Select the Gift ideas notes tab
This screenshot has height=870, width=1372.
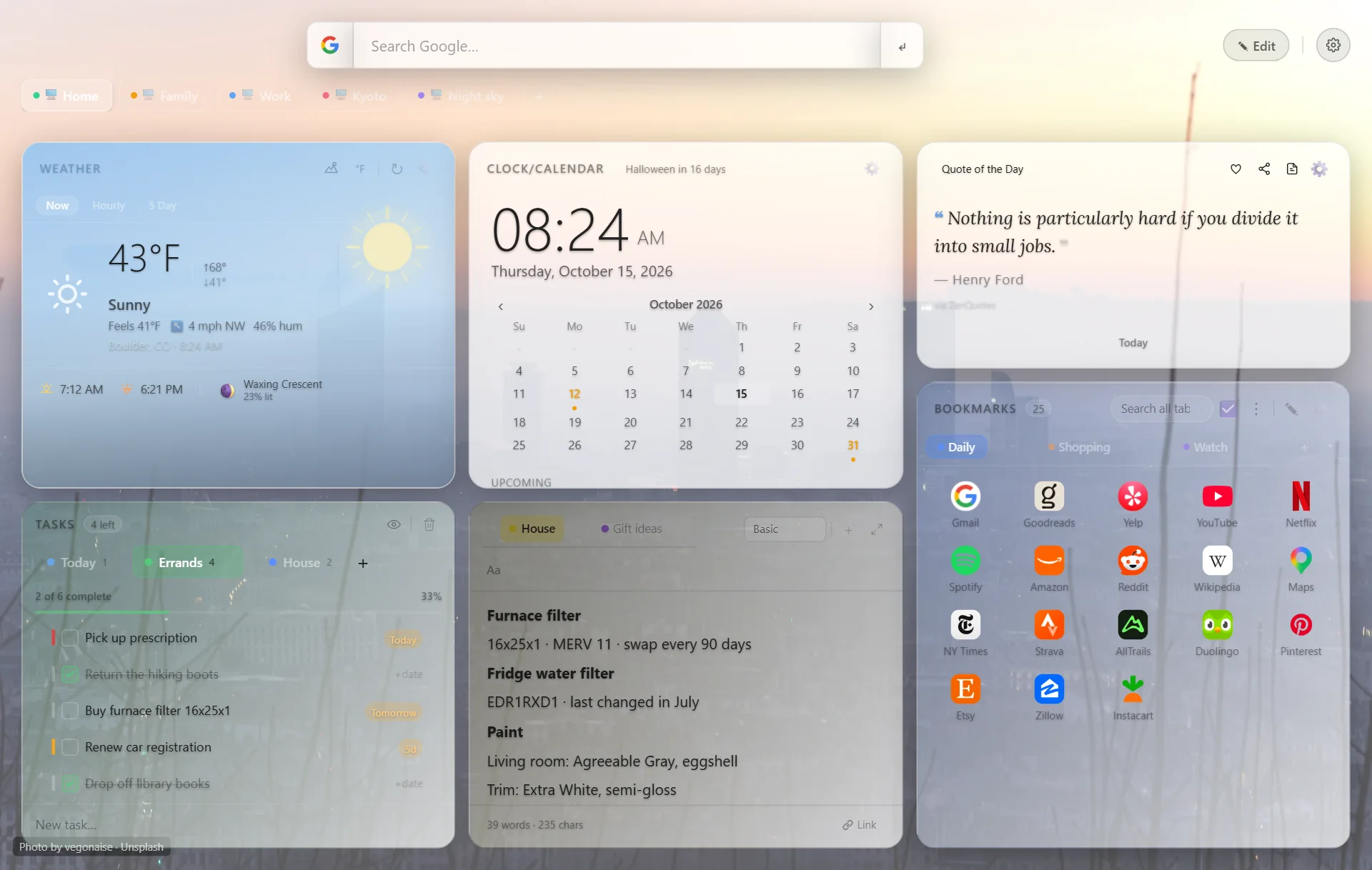click(632, 529)
